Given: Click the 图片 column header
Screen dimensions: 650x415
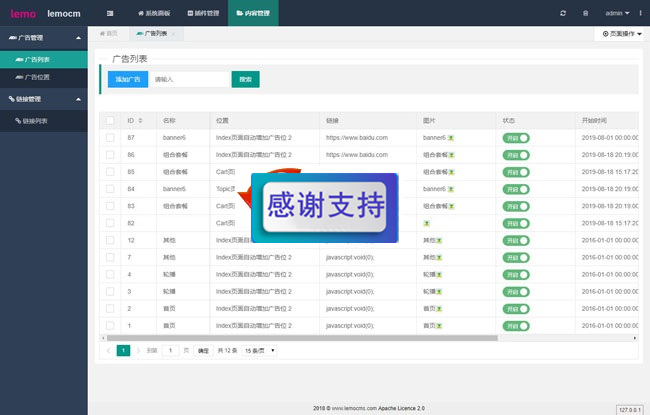Looking at the screenshot, I should click(x=429, y=121).
